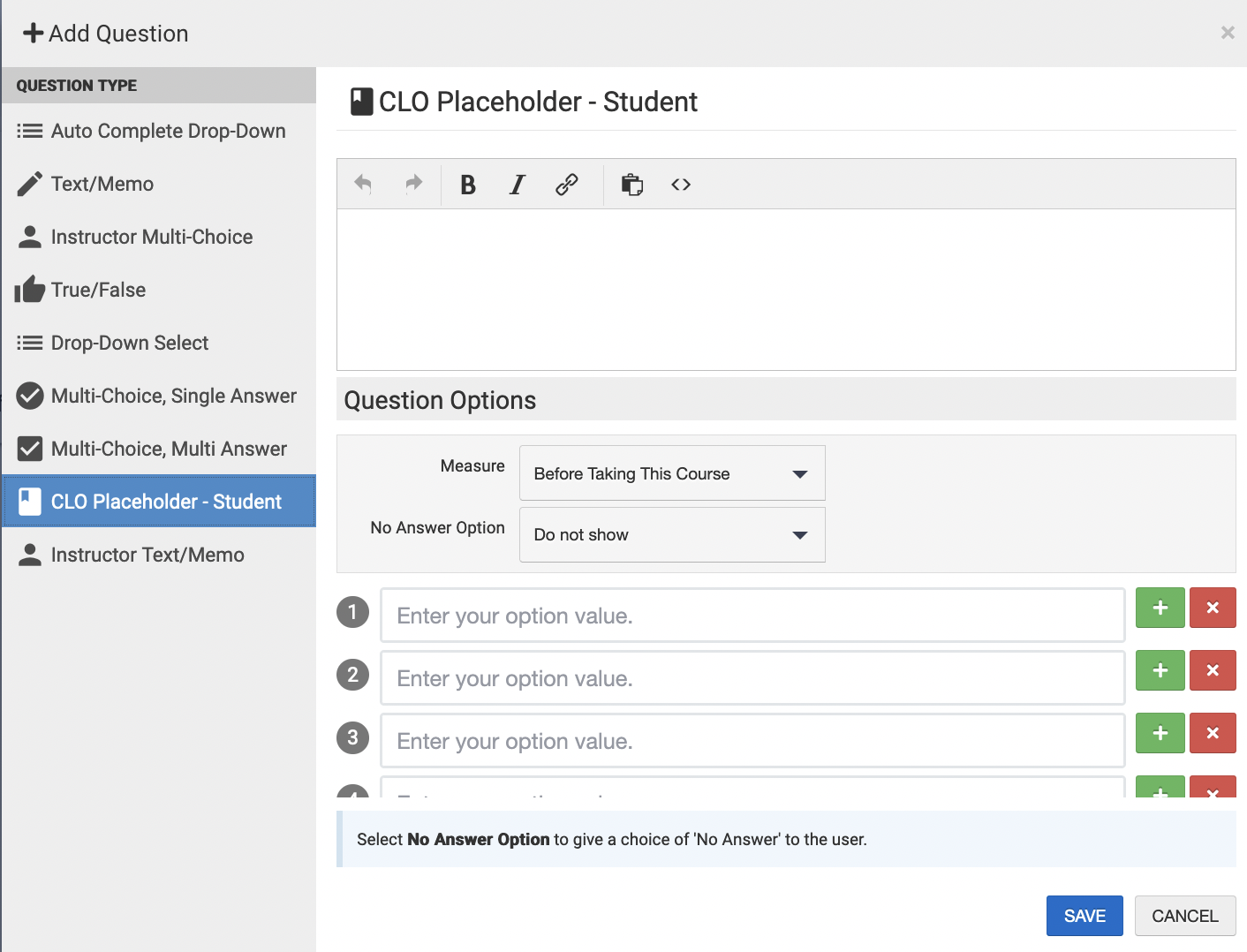Open the Measure dropdown
The height and width of the screenshot is (952, 1247).
(x=672, y=473)
